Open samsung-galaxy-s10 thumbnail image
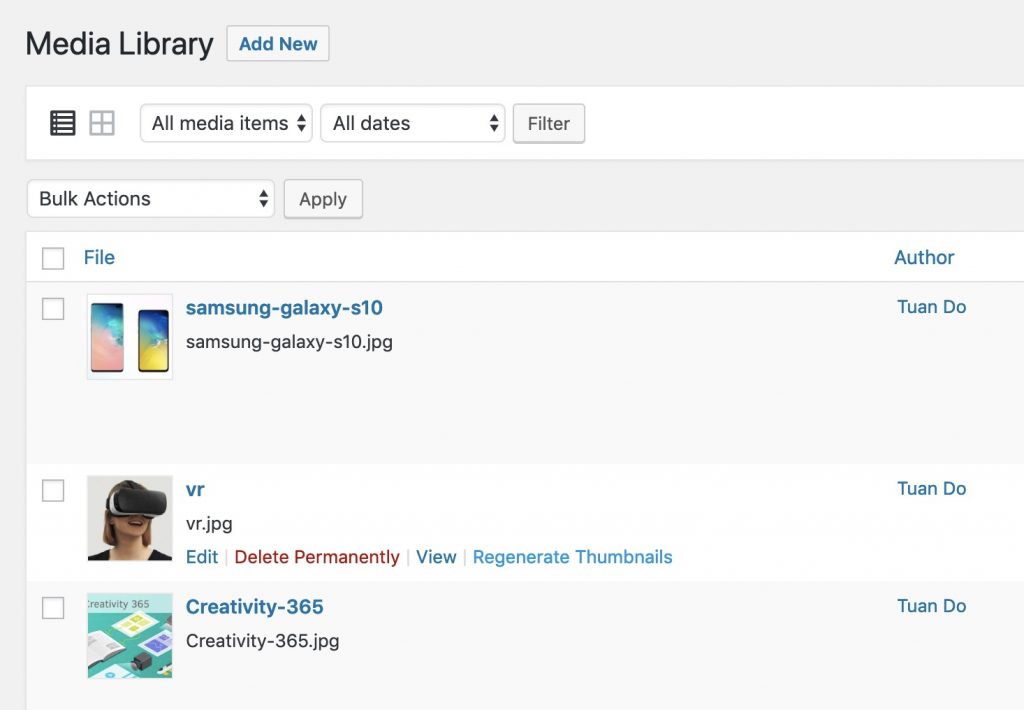The height and width of the screenshot is (710, 1024). [x=130, y=336]
